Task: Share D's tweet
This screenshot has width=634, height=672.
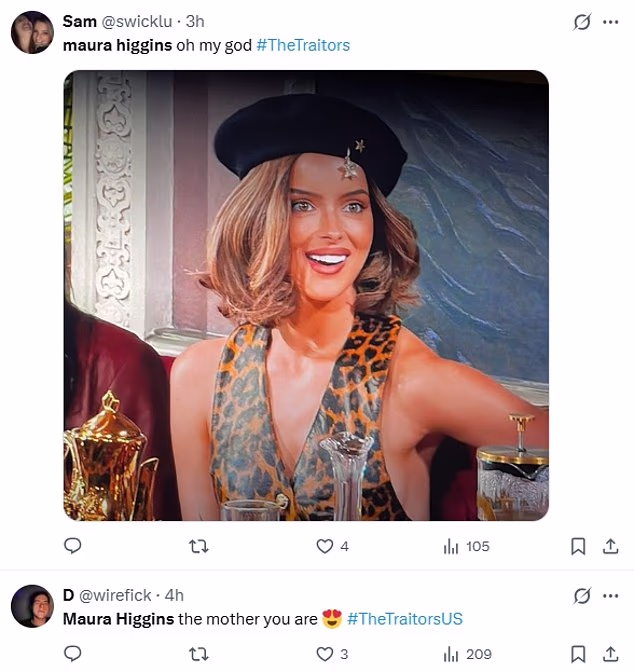Action: point(610,654)
